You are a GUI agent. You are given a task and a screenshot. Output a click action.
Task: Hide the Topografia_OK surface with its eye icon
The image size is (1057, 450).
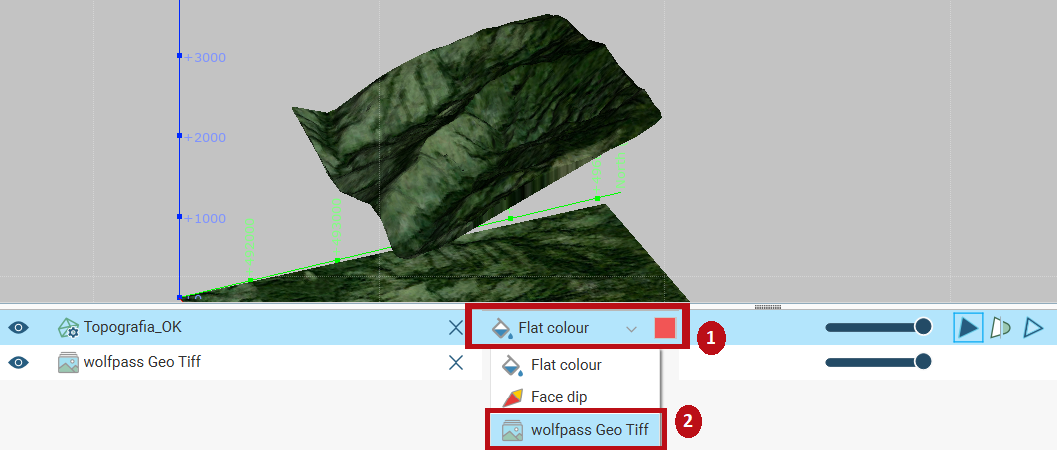pos(18,328)
